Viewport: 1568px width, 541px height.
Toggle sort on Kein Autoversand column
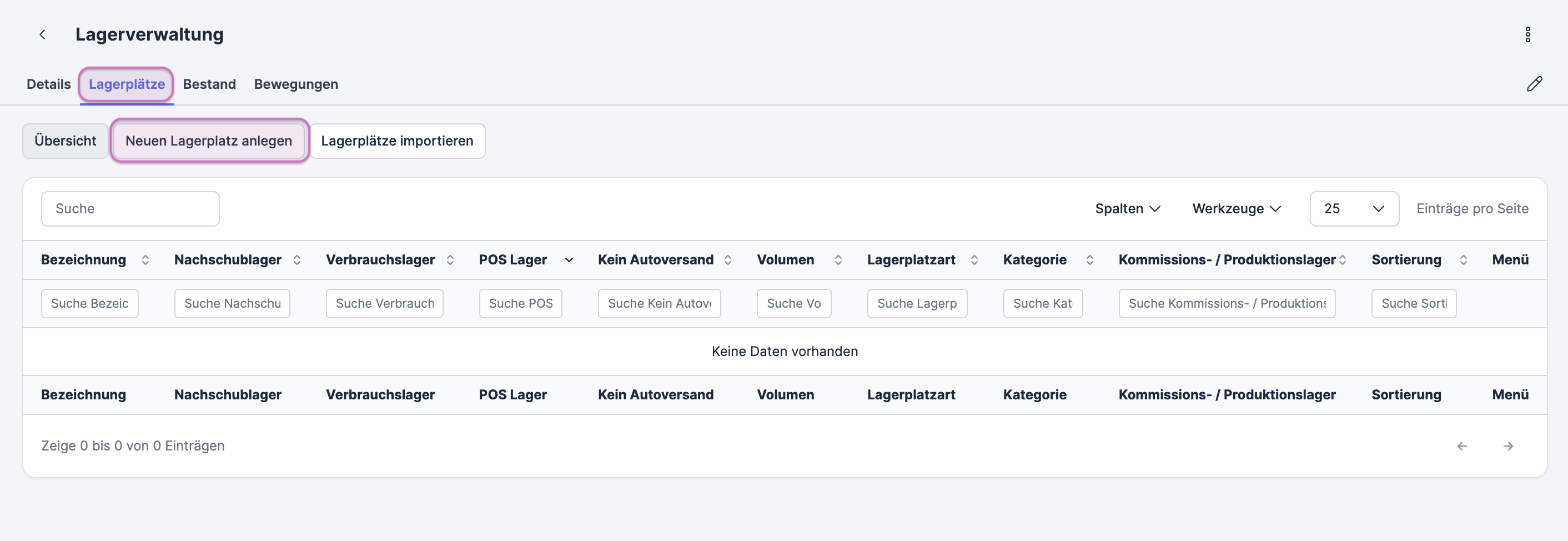click(728, 260)
